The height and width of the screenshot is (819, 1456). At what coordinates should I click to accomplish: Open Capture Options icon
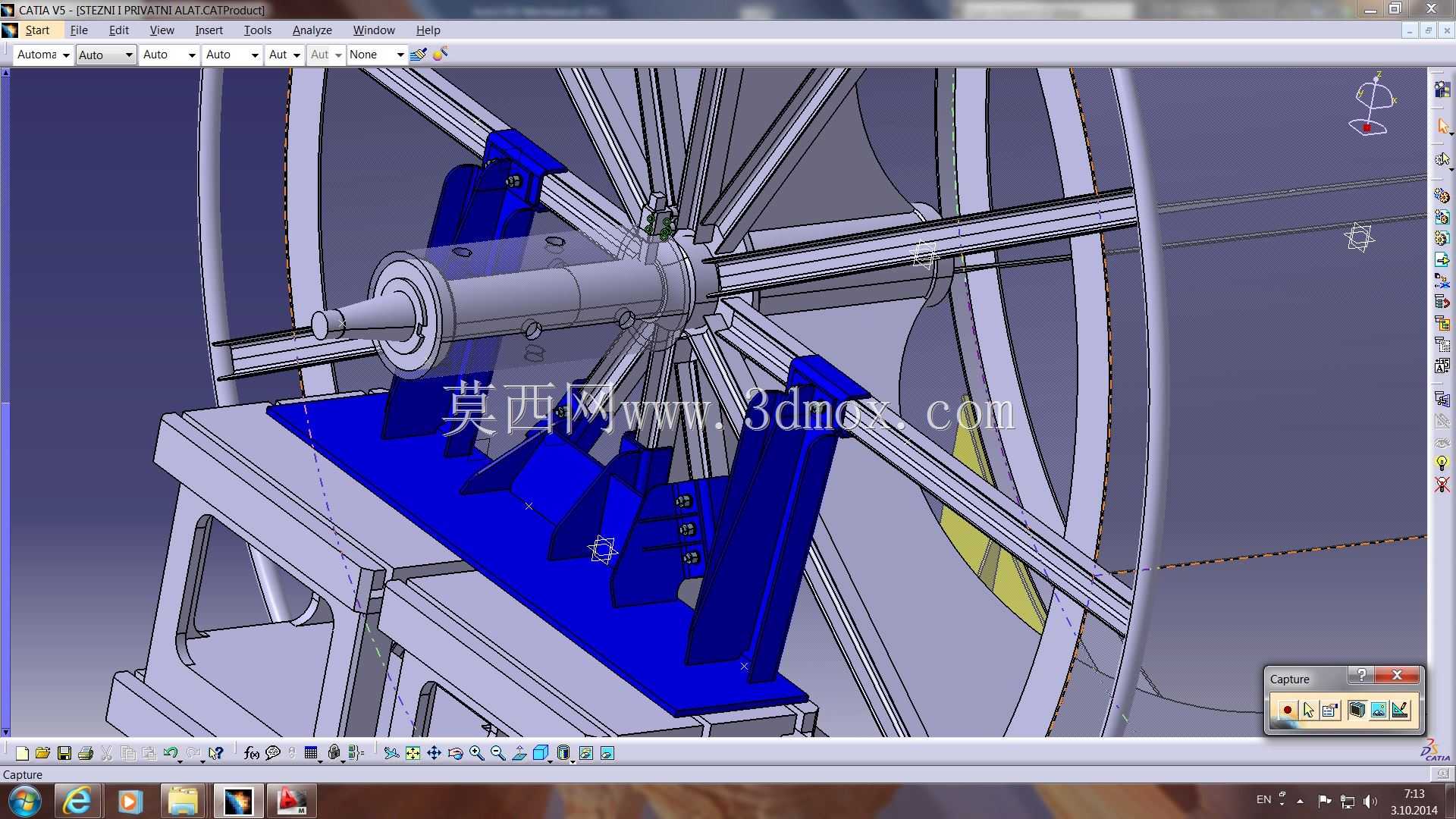pyautogui.click(x=1329, y=711)
